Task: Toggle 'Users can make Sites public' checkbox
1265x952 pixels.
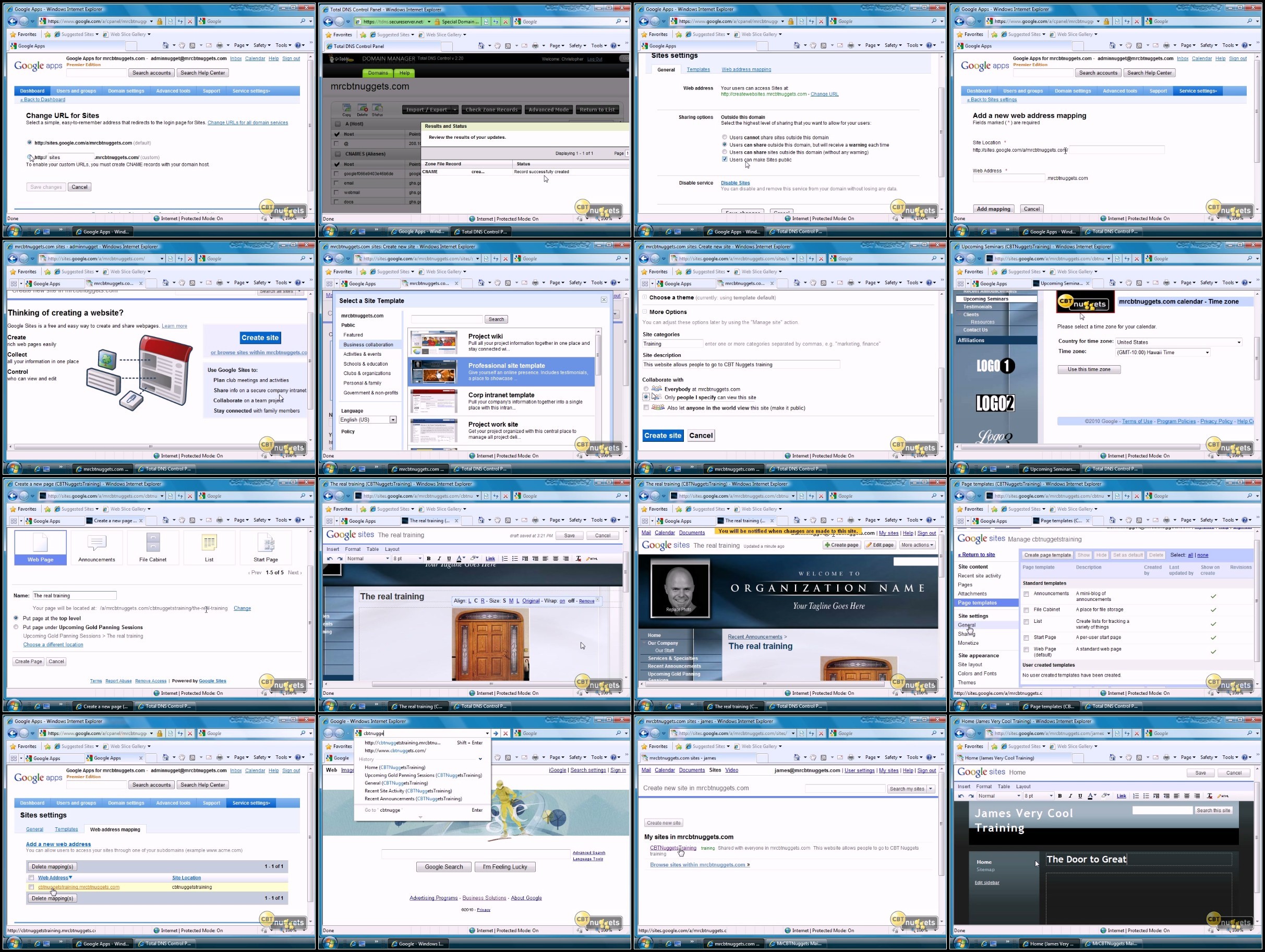Action: coord(725,160)
